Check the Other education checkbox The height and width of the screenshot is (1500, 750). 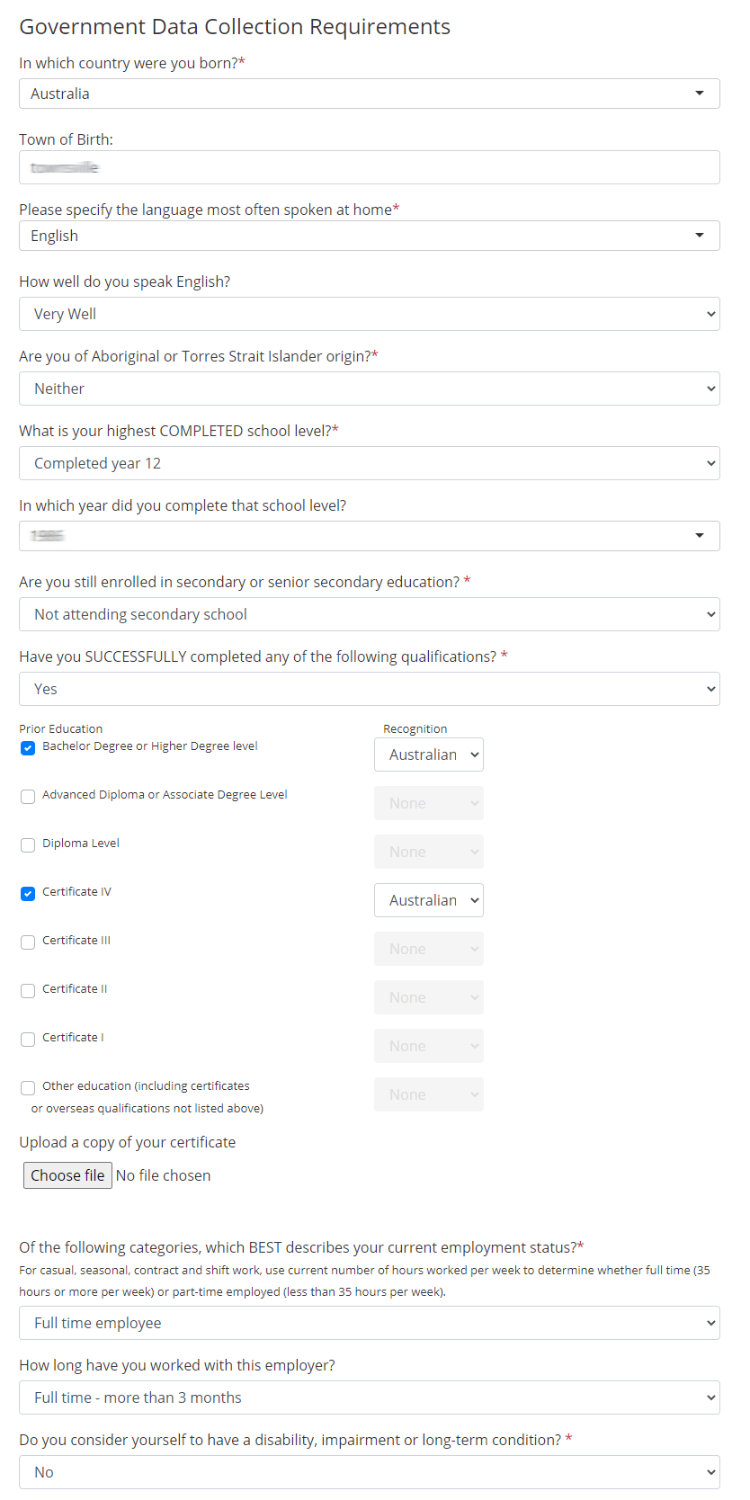click(28, 1088)
